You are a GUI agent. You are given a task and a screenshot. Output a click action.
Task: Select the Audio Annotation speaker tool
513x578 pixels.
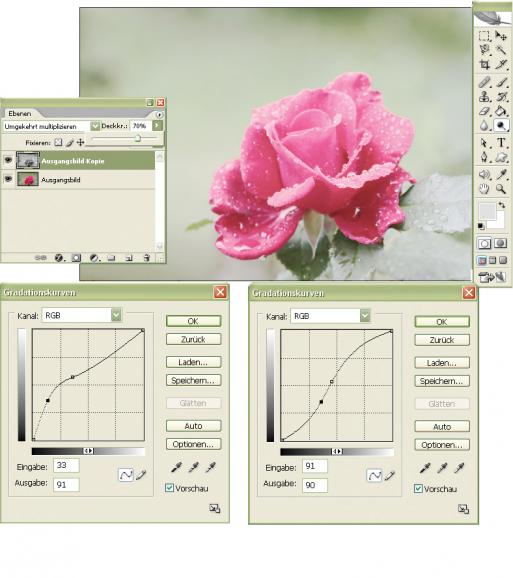[484, 174]
